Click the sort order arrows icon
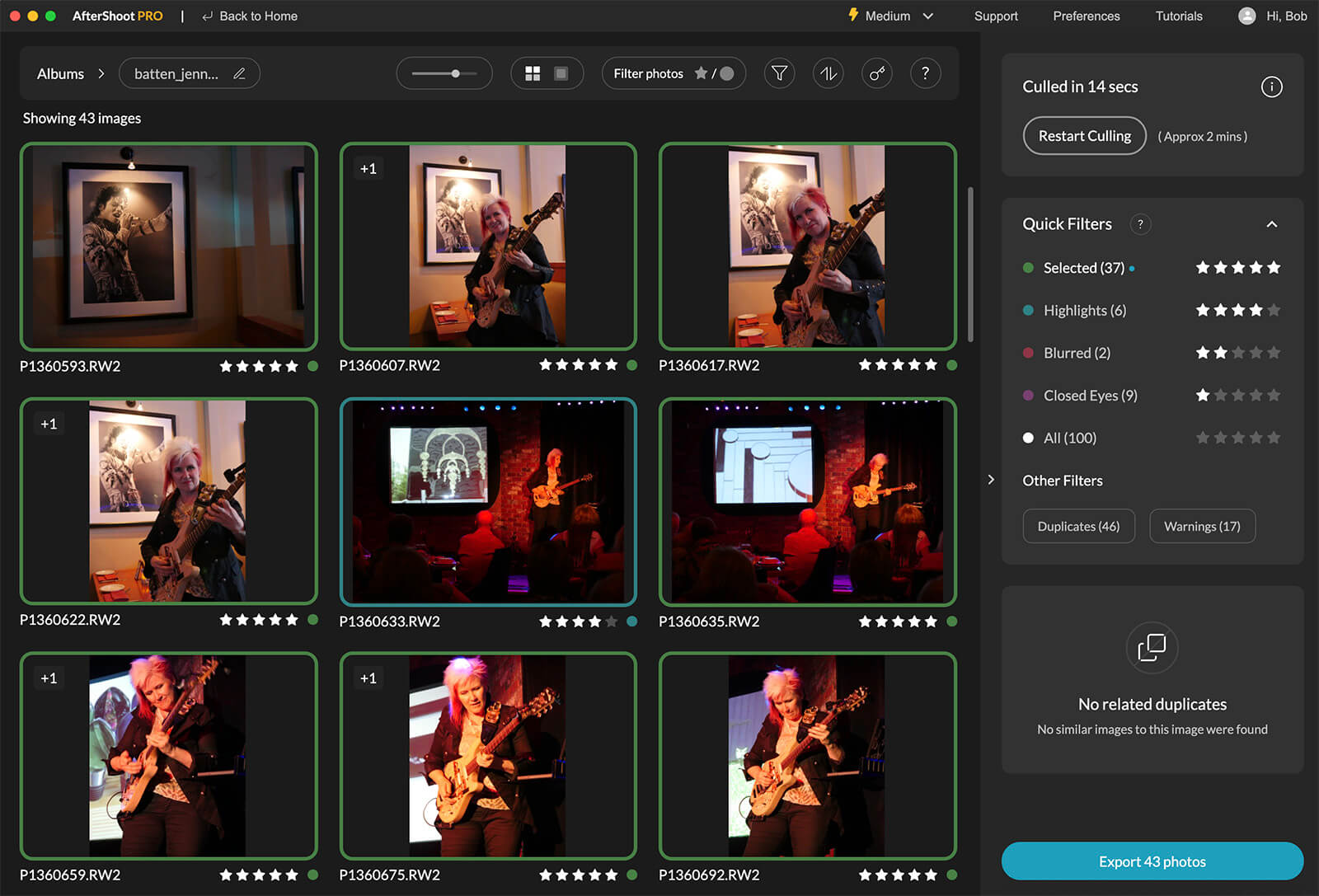 (828, 73)
